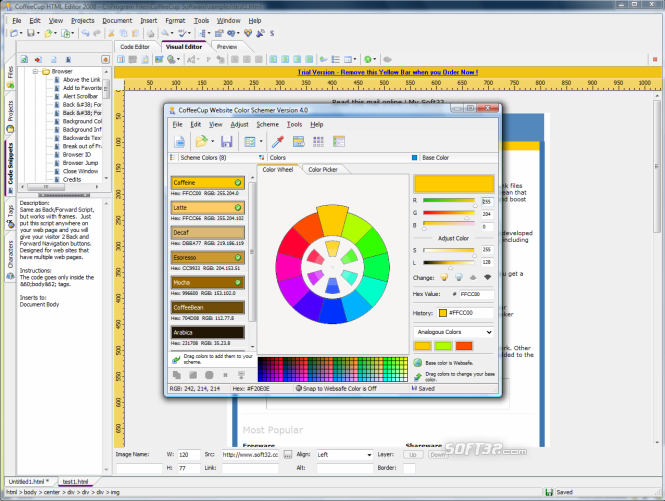
Task: Select the Browser Jump snippet in the tree
Action: [80, 163]
